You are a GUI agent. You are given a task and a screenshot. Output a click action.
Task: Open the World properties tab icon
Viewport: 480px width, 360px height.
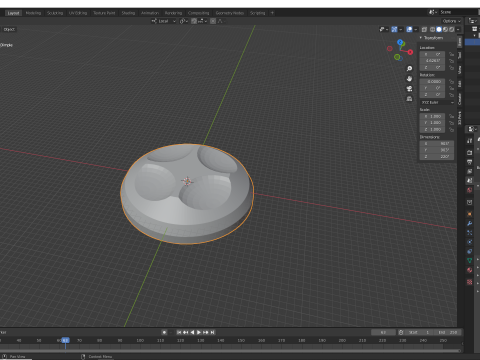tap(469, 190)
